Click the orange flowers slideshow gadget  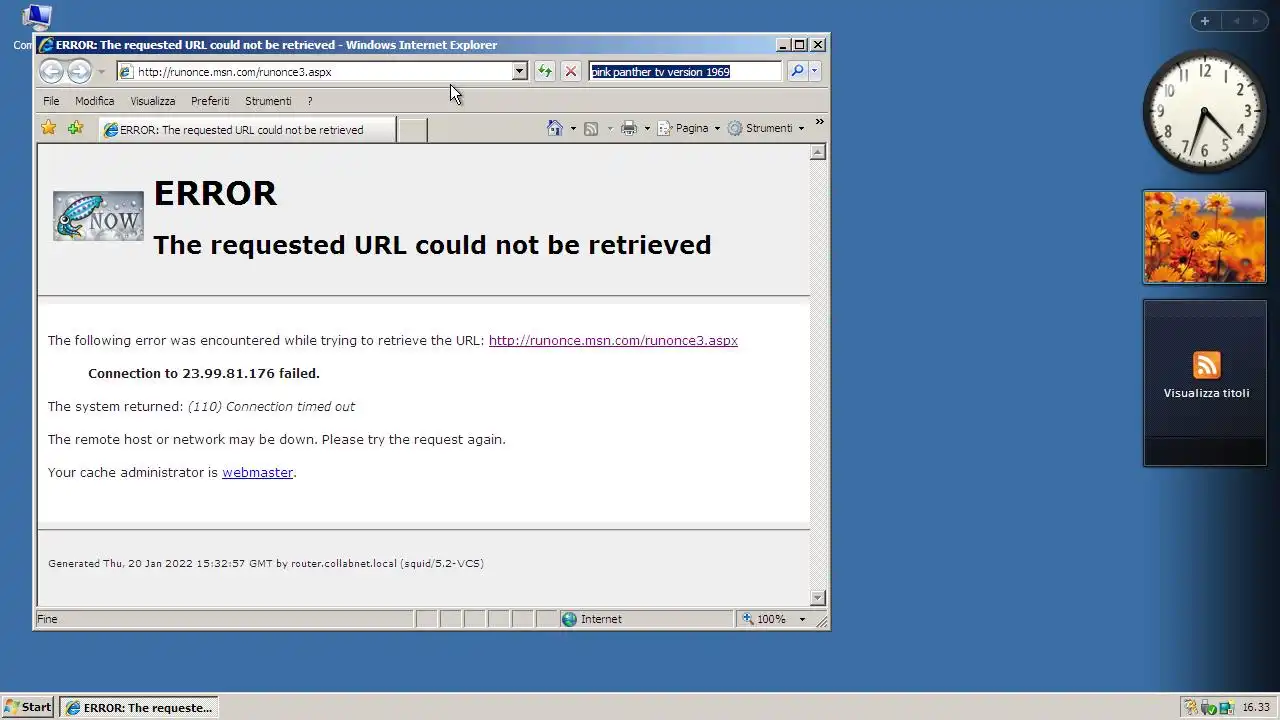(1204, 237)
